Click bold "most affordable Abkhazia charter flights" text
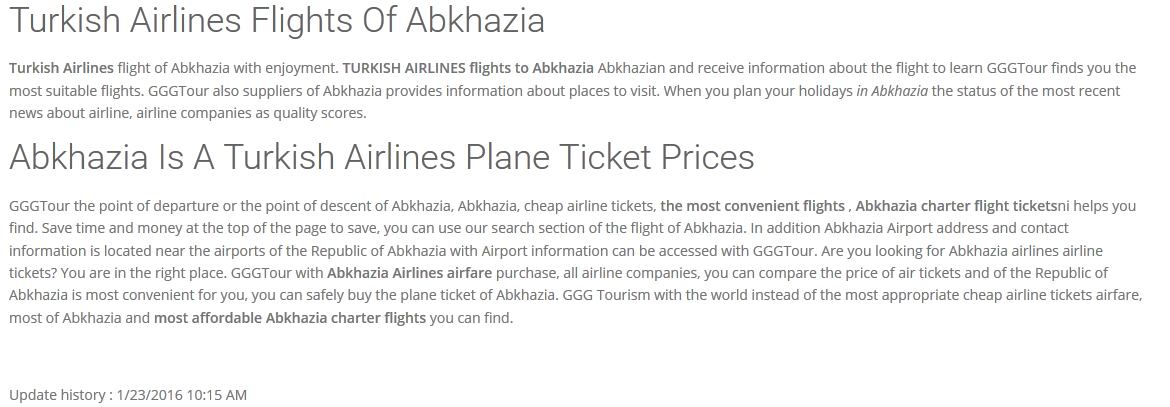 289,318
